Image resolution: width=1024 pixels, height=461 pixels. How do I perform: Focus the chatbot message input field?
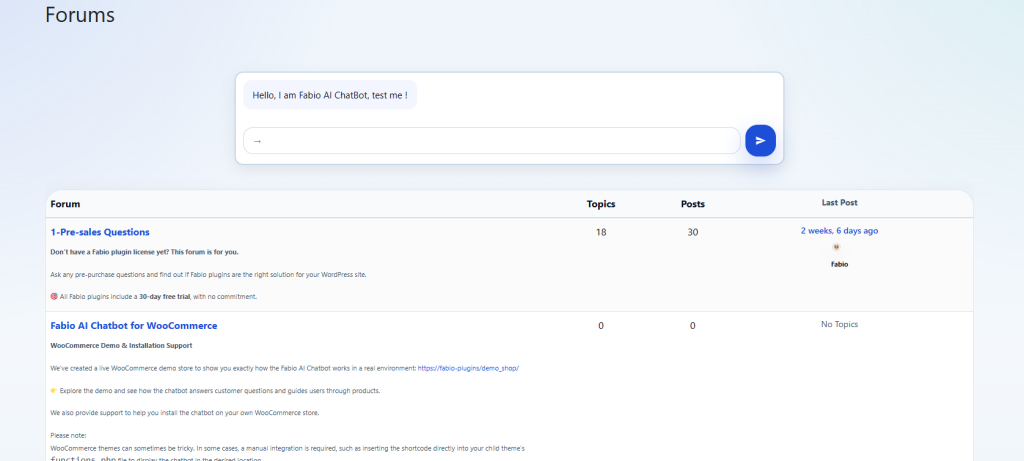(x=492, y=140)
